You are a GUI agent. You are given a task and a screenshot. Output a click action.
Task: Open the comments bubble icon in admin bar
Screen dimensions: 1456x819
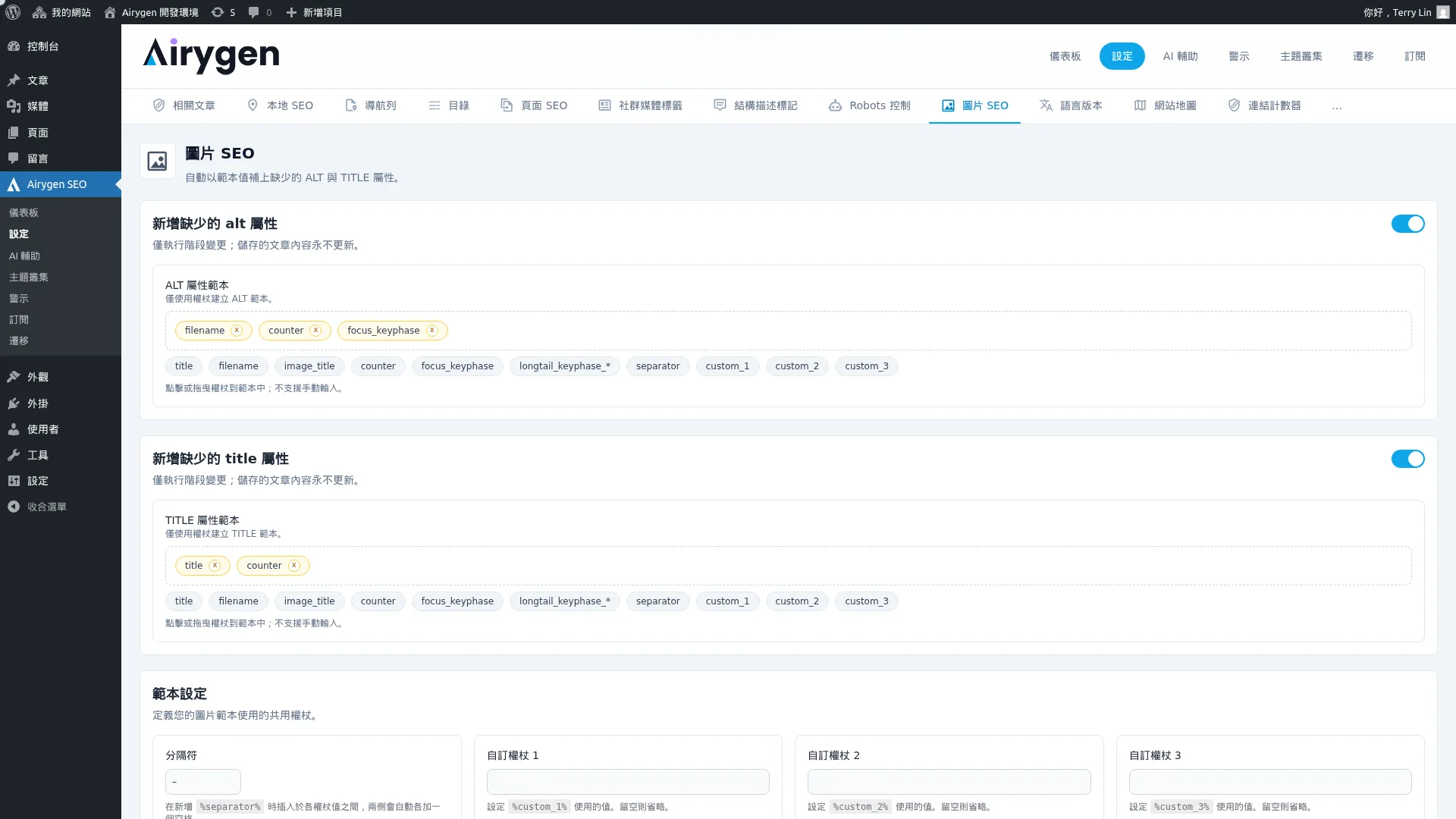pos(253,12)
